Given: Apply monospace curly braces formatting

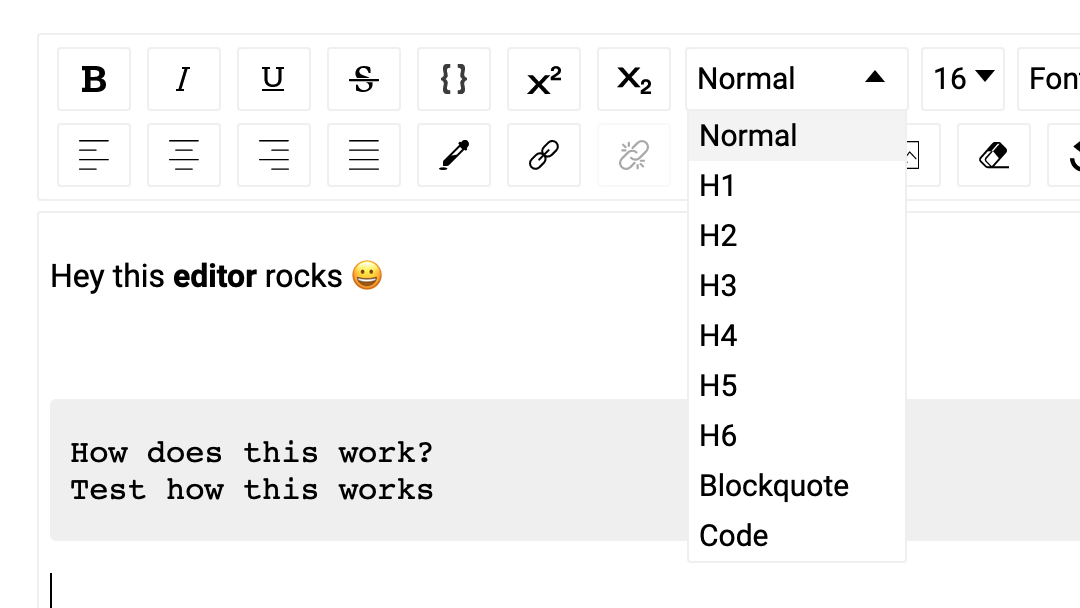Looking at the screenshot, I should pos(454,79).
